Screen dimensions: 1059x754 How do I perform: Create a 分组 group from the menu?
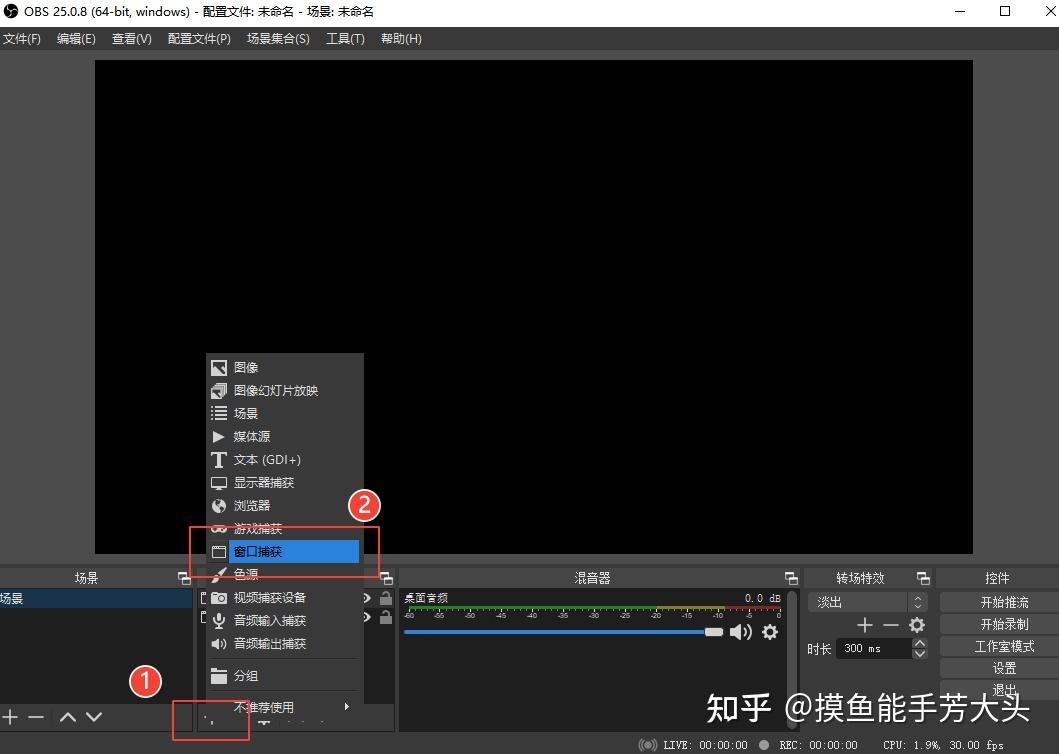click(284, 676)
